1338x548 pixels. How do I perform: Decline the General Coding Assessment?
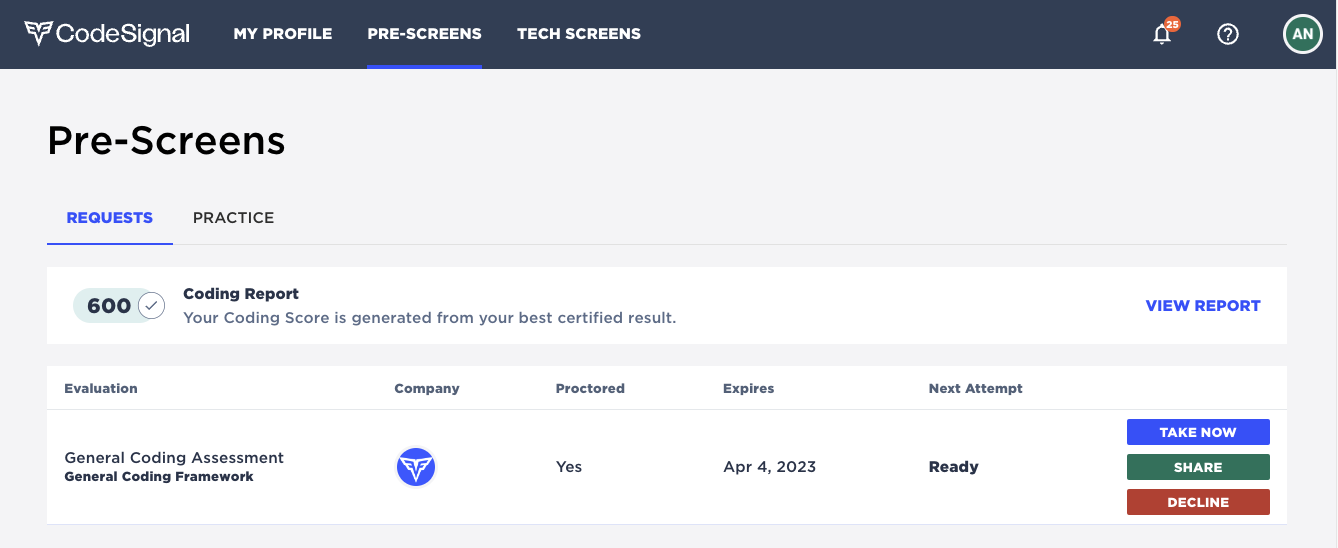click(x=1198, y=502)
